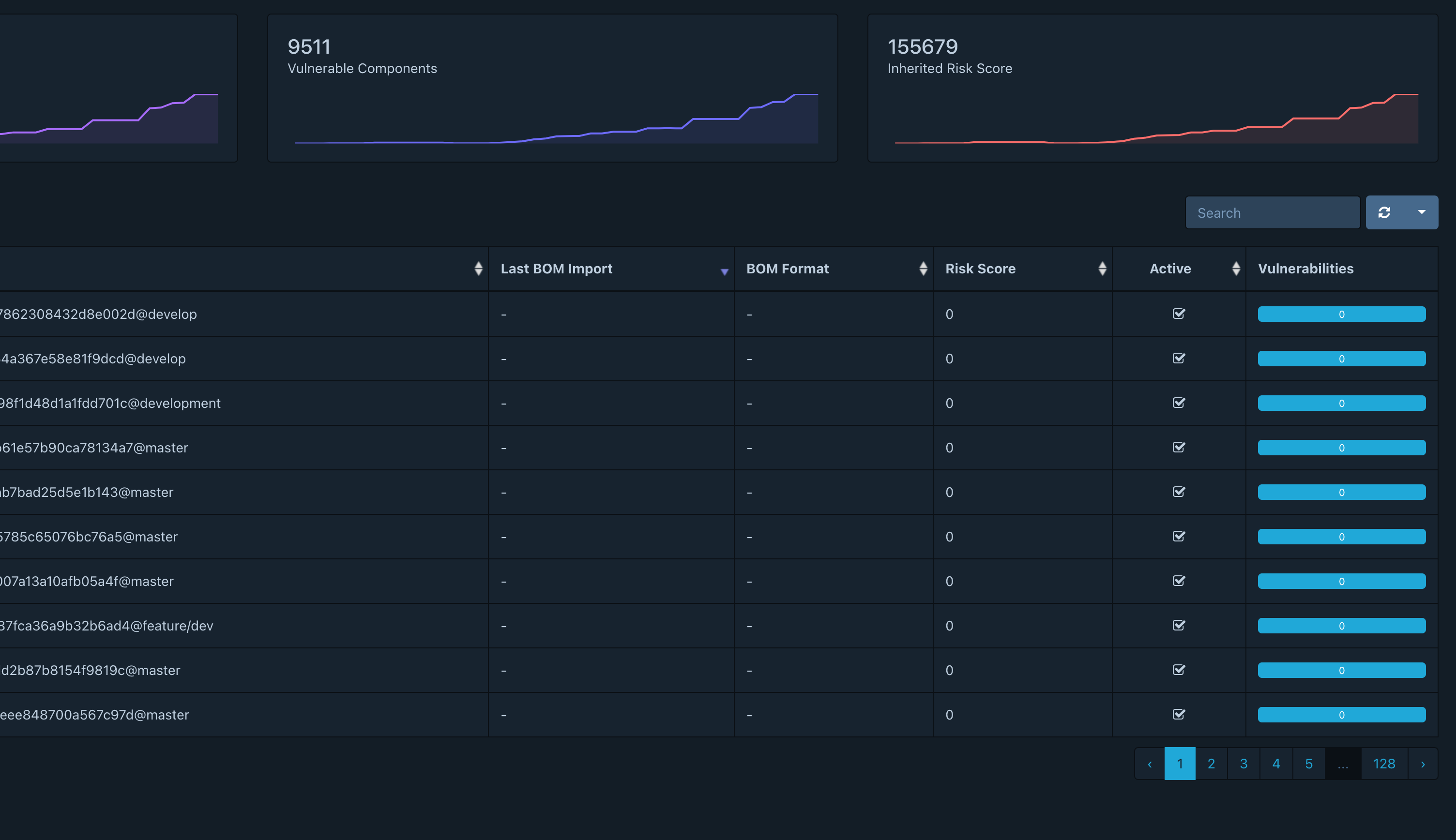Image resolution: width=1456 pixels, height=840 pixels.
Task: Click Active checkmark for 61e57b90ca78134a7@master row
Action: 1179,448
